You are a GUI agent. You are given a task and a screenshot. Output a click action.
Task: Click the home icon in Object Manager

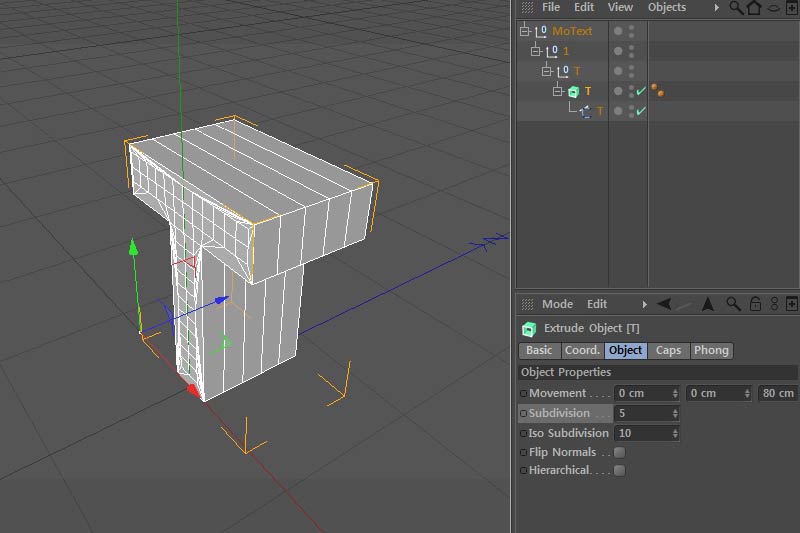pyautogui.click(x=754, y=7)
